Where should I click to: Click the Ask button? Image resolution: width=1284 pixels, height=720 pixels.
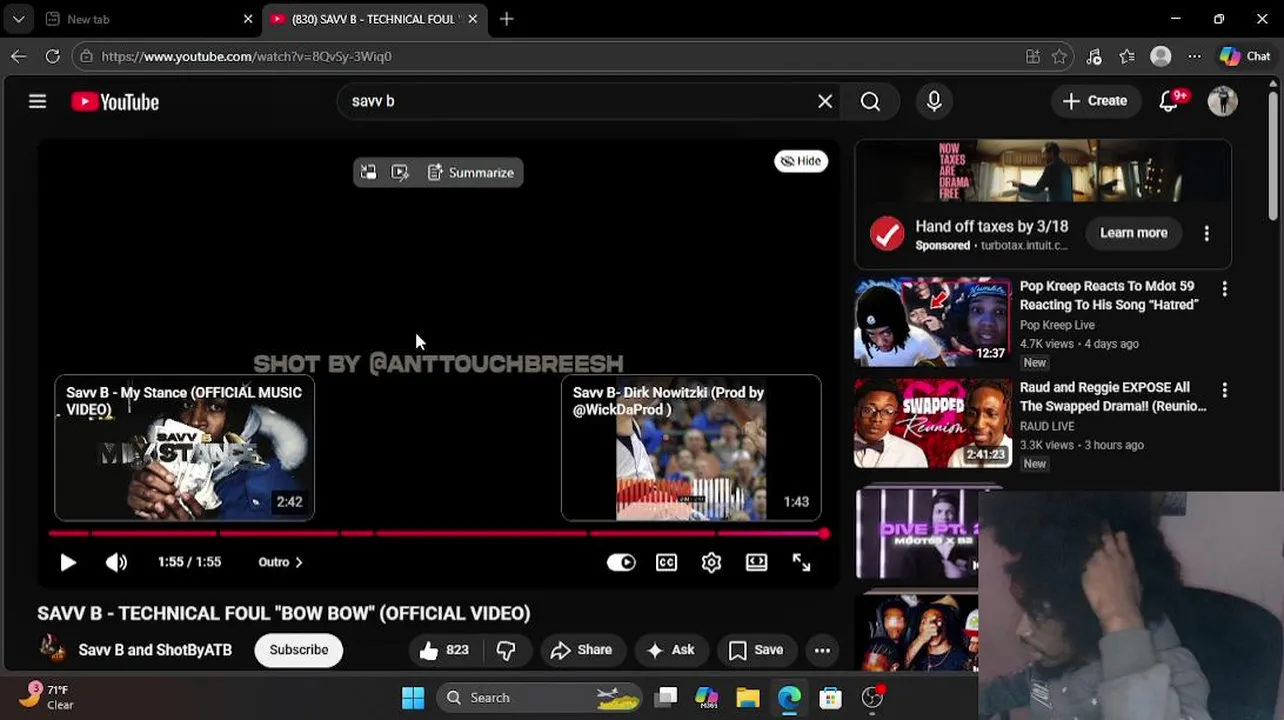pyautogui.click(x=671, y=650)
